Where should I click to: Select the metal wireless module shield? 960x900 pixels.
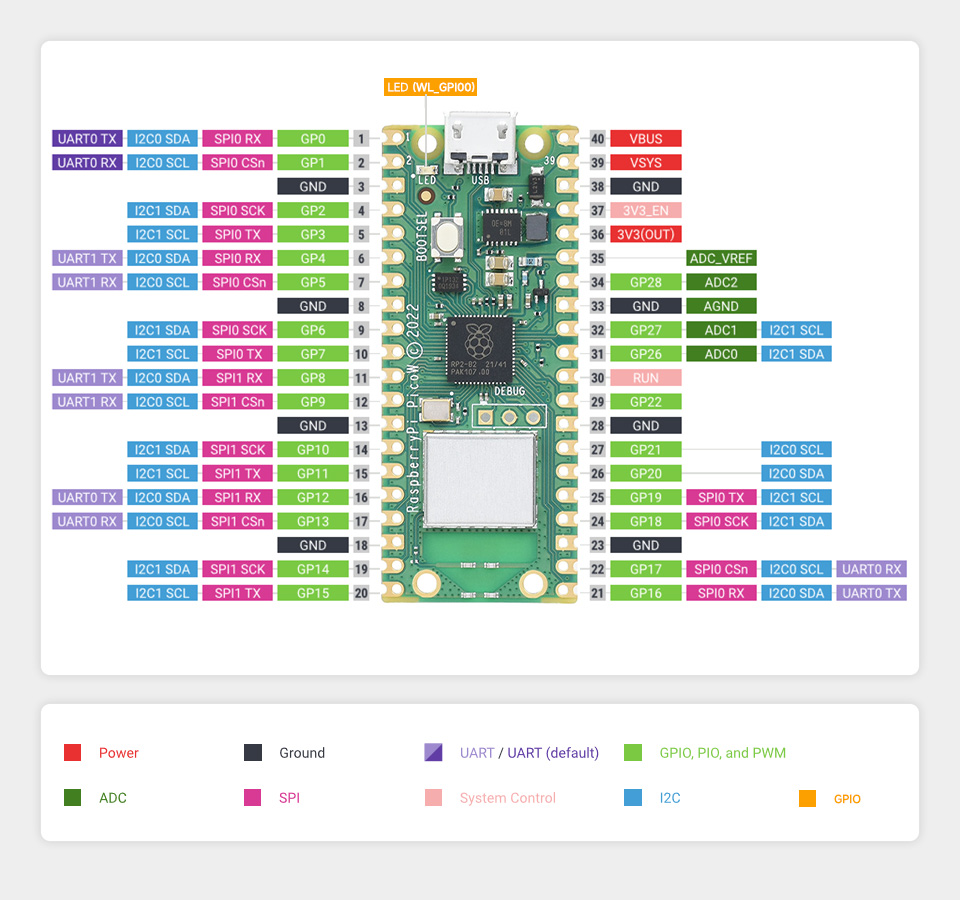[478, 480]
